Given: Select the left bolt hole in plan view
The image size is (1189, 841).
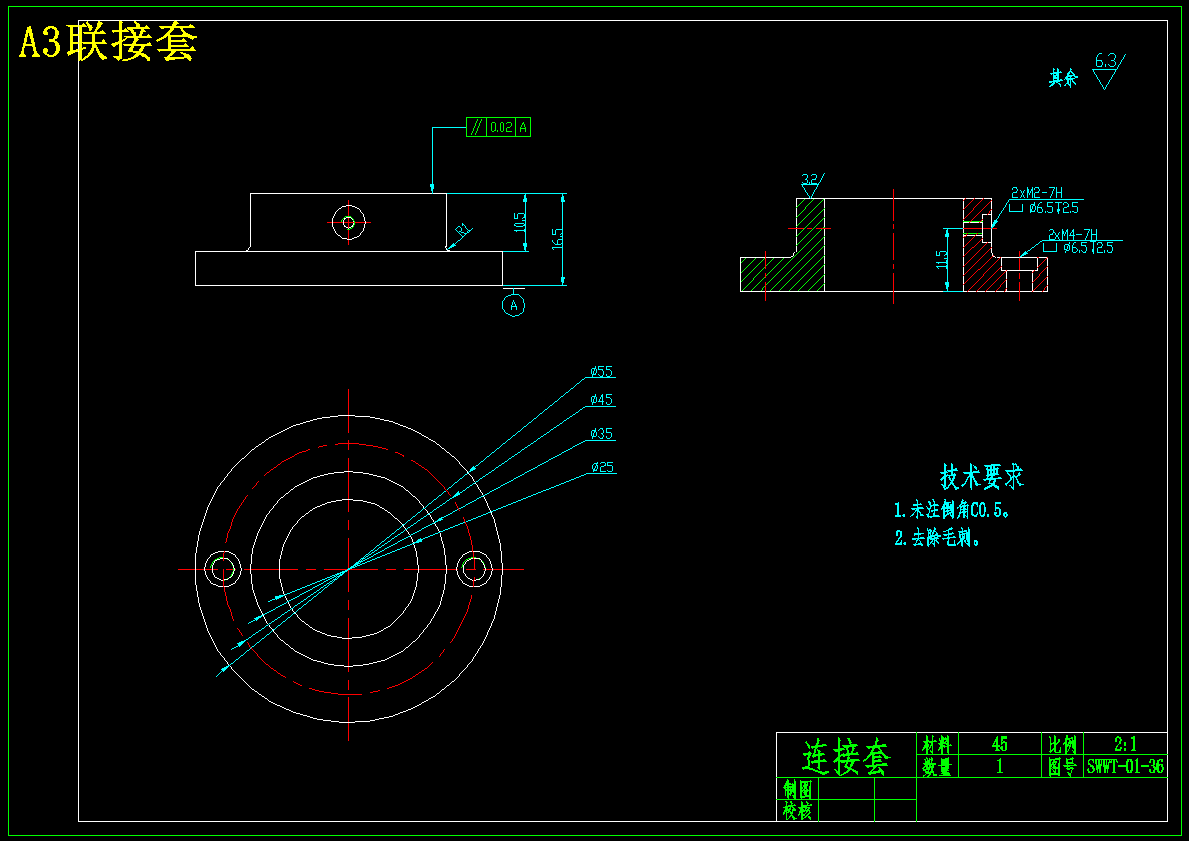Looking at the screenshot, I should point(223,569).
